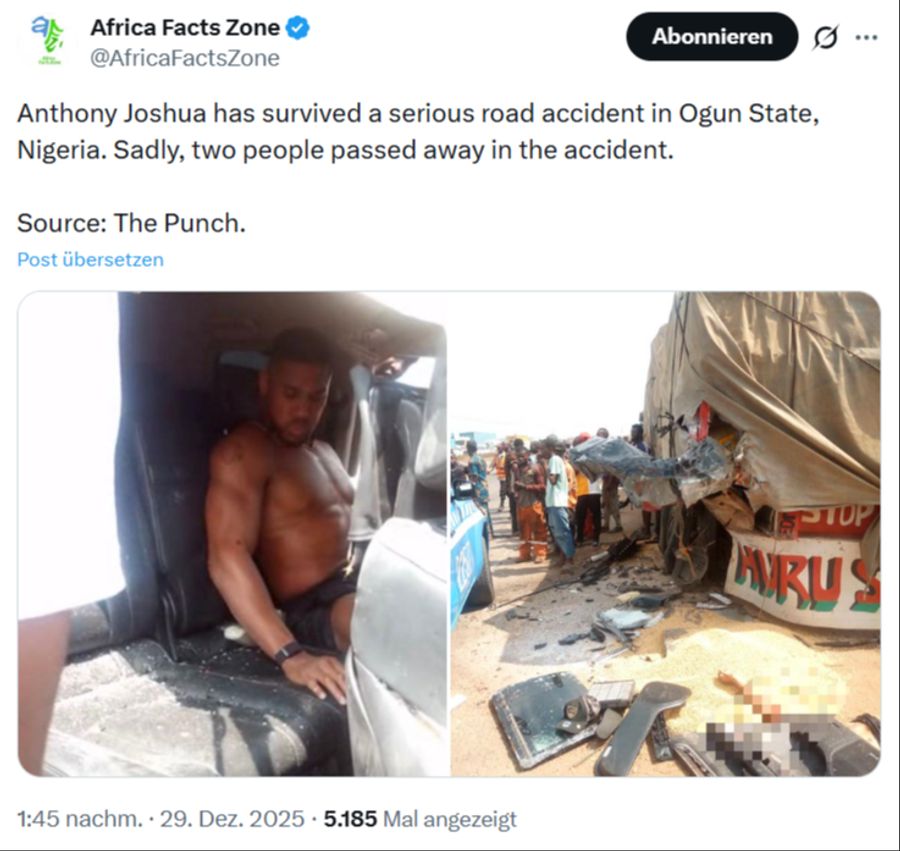Click the Grok icon beside Abonnieren
This screenshot has width=900, height=851.
pos(826,37)
